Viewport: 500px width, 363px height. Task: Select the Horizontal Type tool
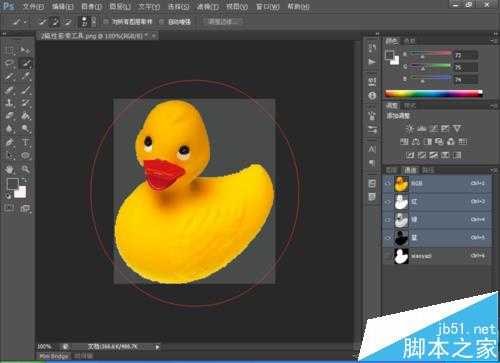coord(25,142)
